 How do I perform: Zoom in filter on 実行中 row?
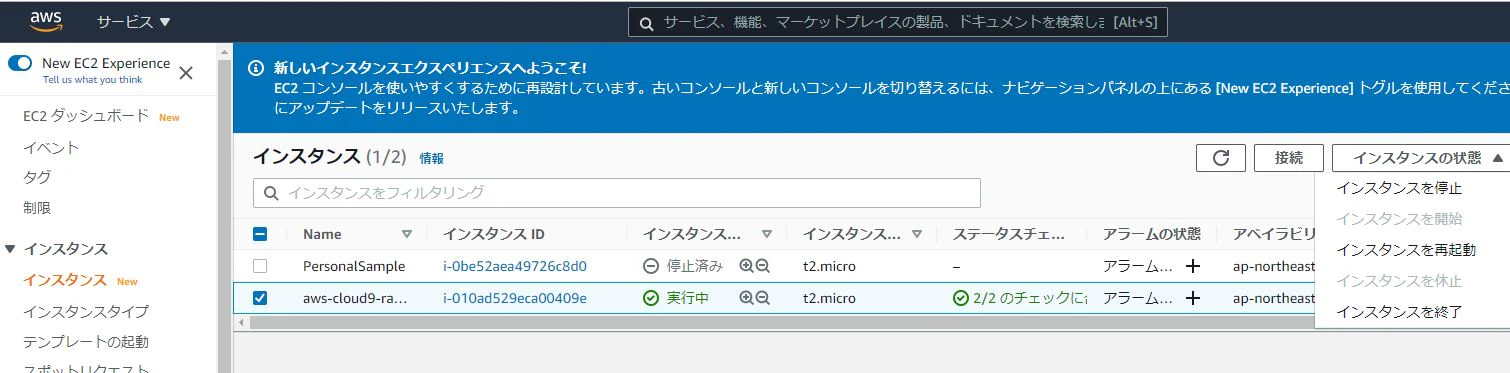746,298
